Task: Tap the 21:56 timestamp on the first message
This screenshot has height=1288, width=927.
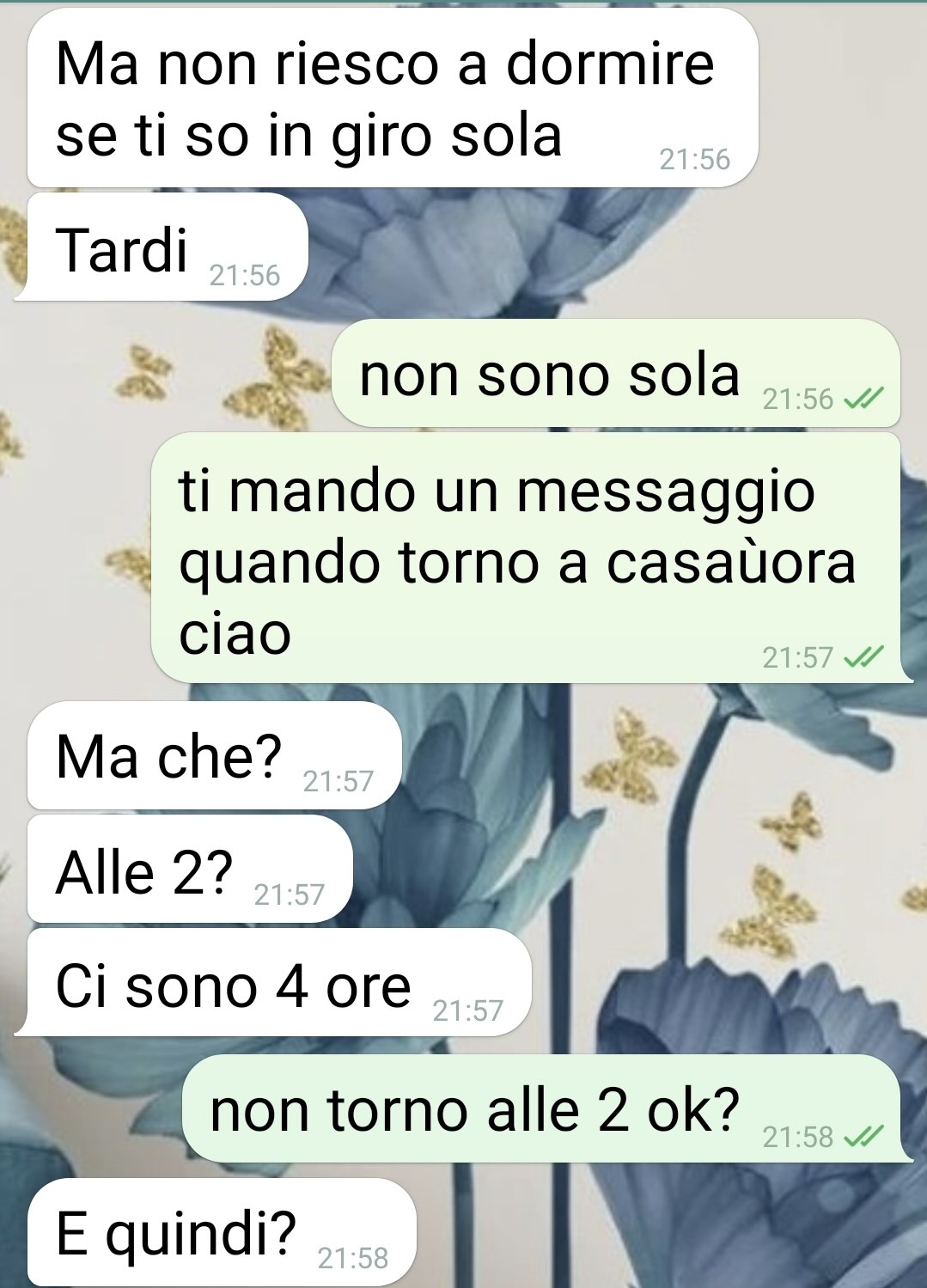Action: point(695,159)
